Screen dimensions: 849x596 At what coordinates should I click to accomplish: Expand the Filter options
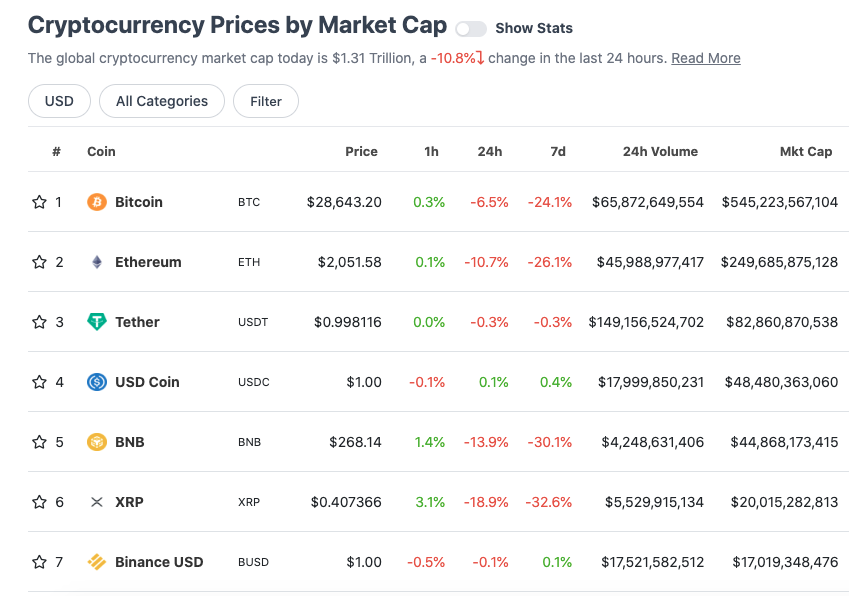coord(266,101)
